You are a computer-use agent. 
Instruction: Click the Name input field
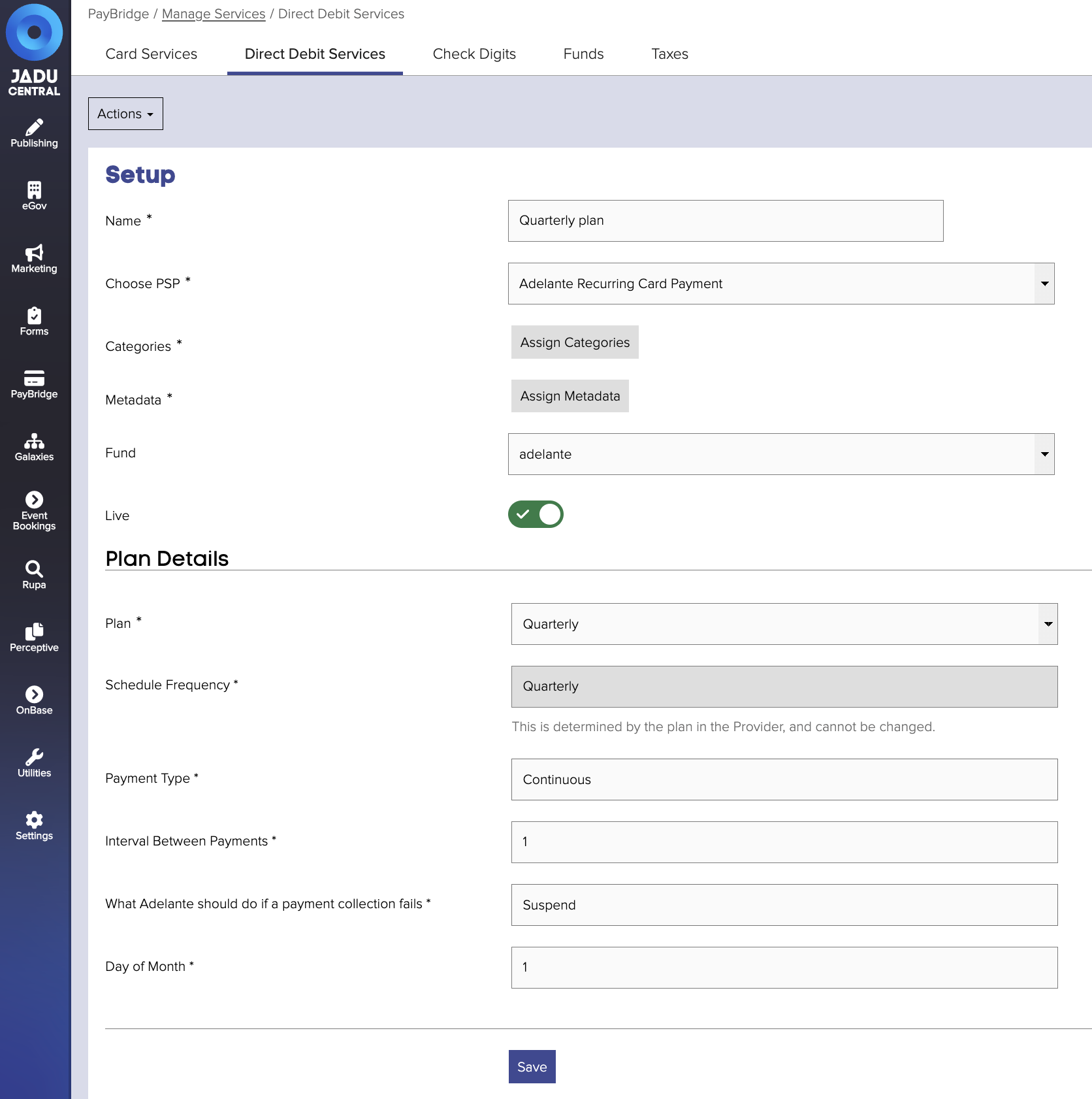[726, 221]
